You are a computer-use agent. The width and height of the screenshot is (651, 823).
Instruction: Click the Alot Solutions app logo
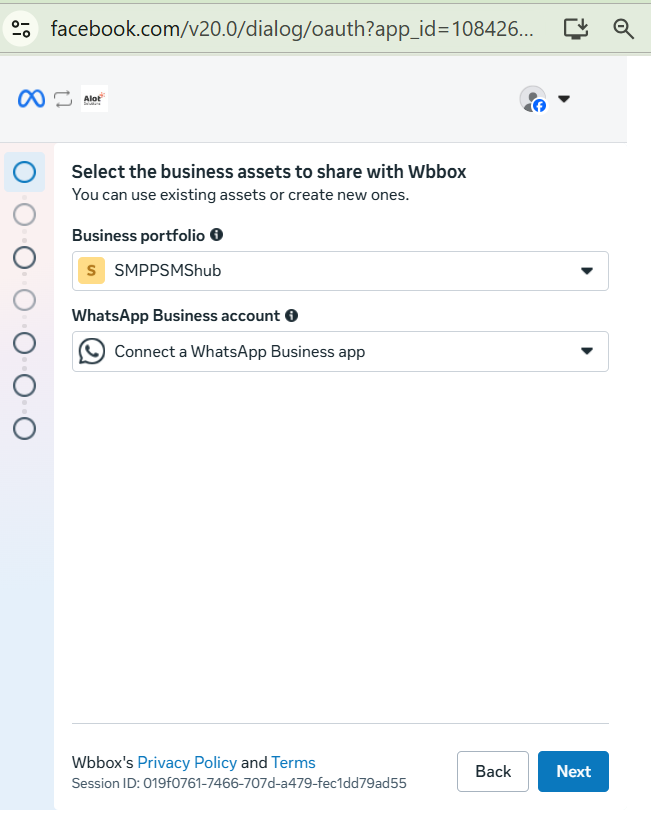click(x=94, y=99)
